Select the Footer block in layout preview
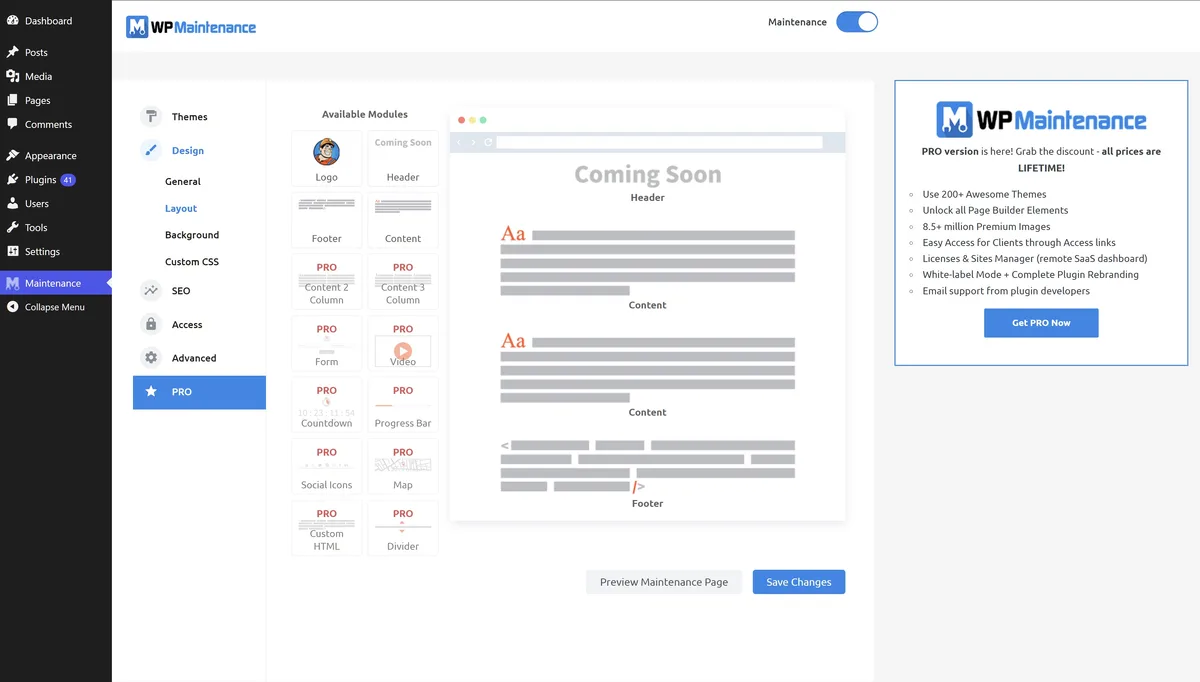This screenshot has height=682, width=1200. [x=647, y=473]
